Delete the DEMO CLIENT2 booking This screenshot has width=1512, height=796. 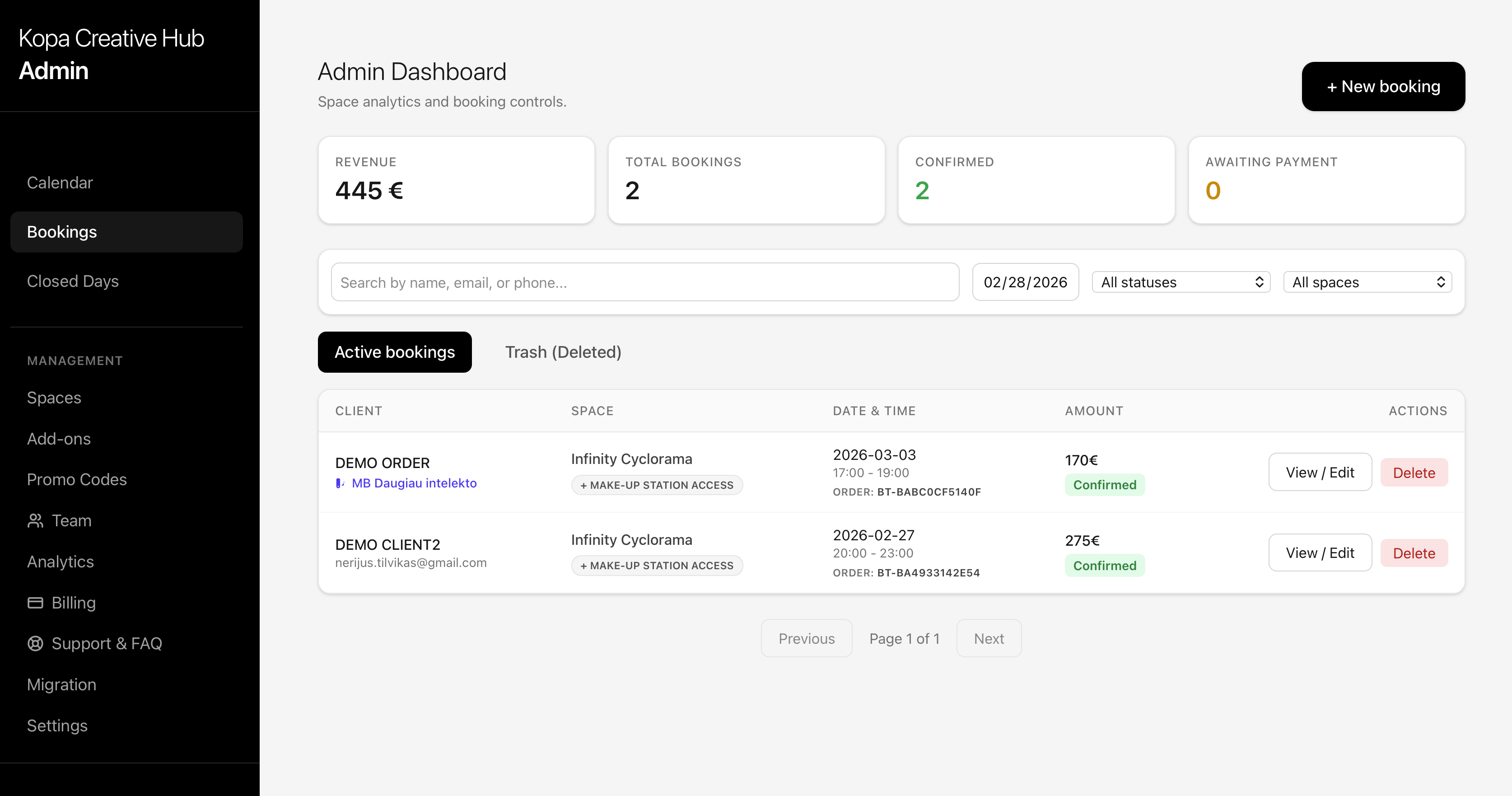coord(1414,553)
